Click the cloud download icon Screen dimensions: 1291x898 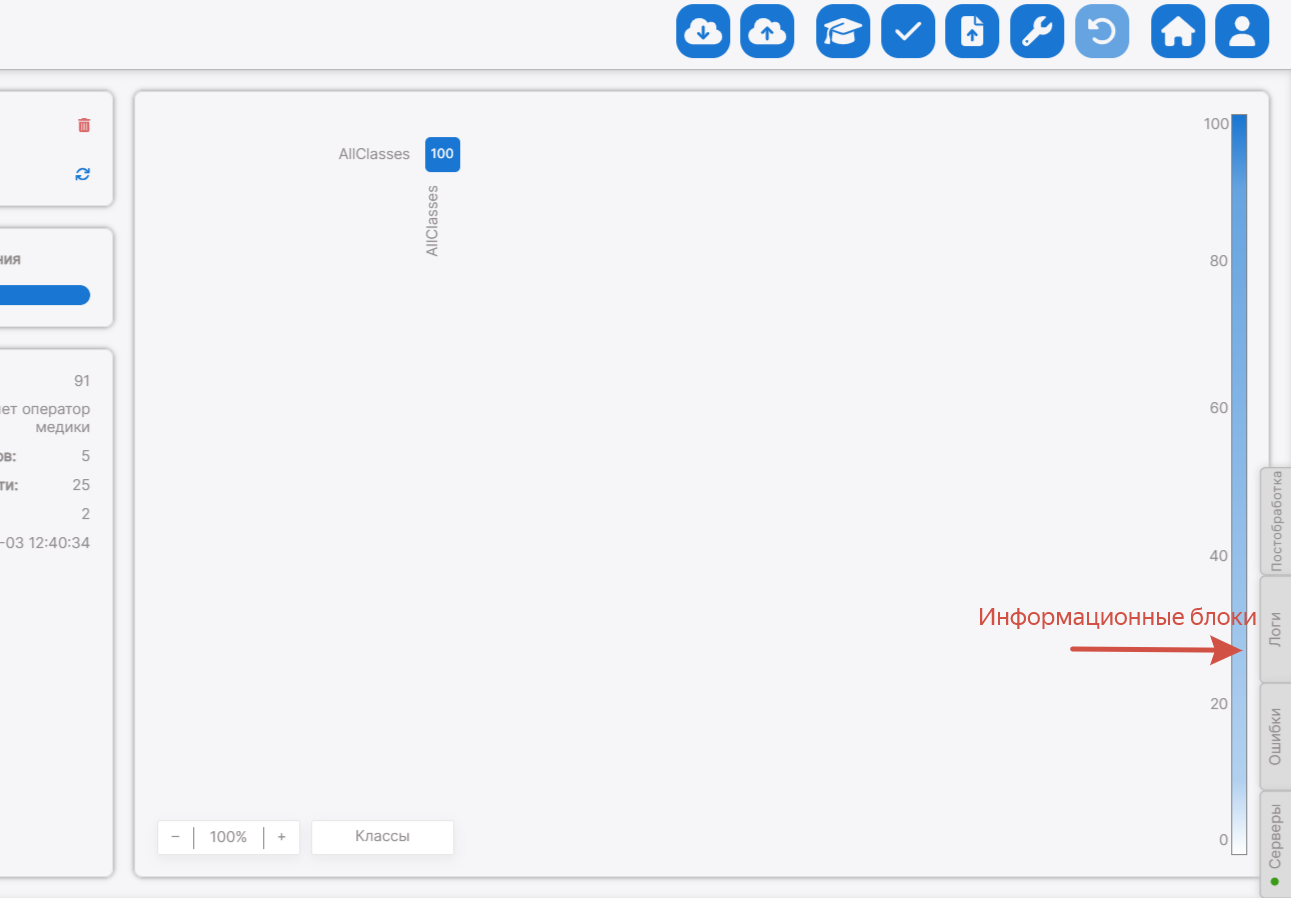tap(703, 32)
